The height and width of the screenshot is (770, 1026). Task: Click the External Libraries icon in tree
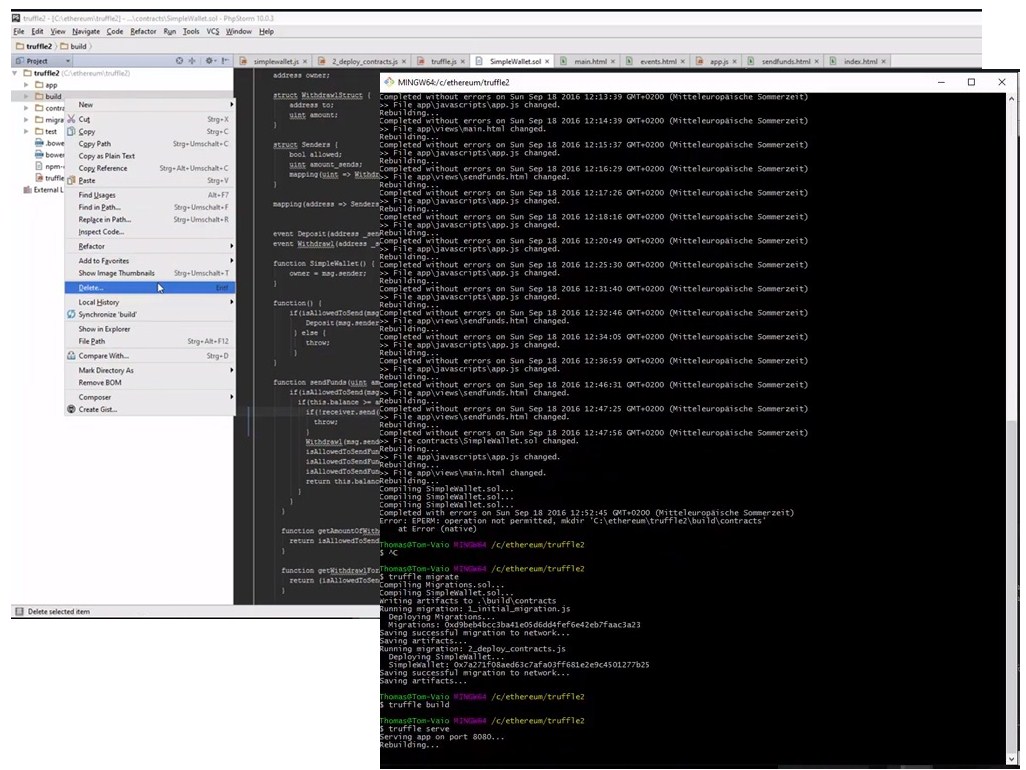pyautogui.click(x=27, y=190)
